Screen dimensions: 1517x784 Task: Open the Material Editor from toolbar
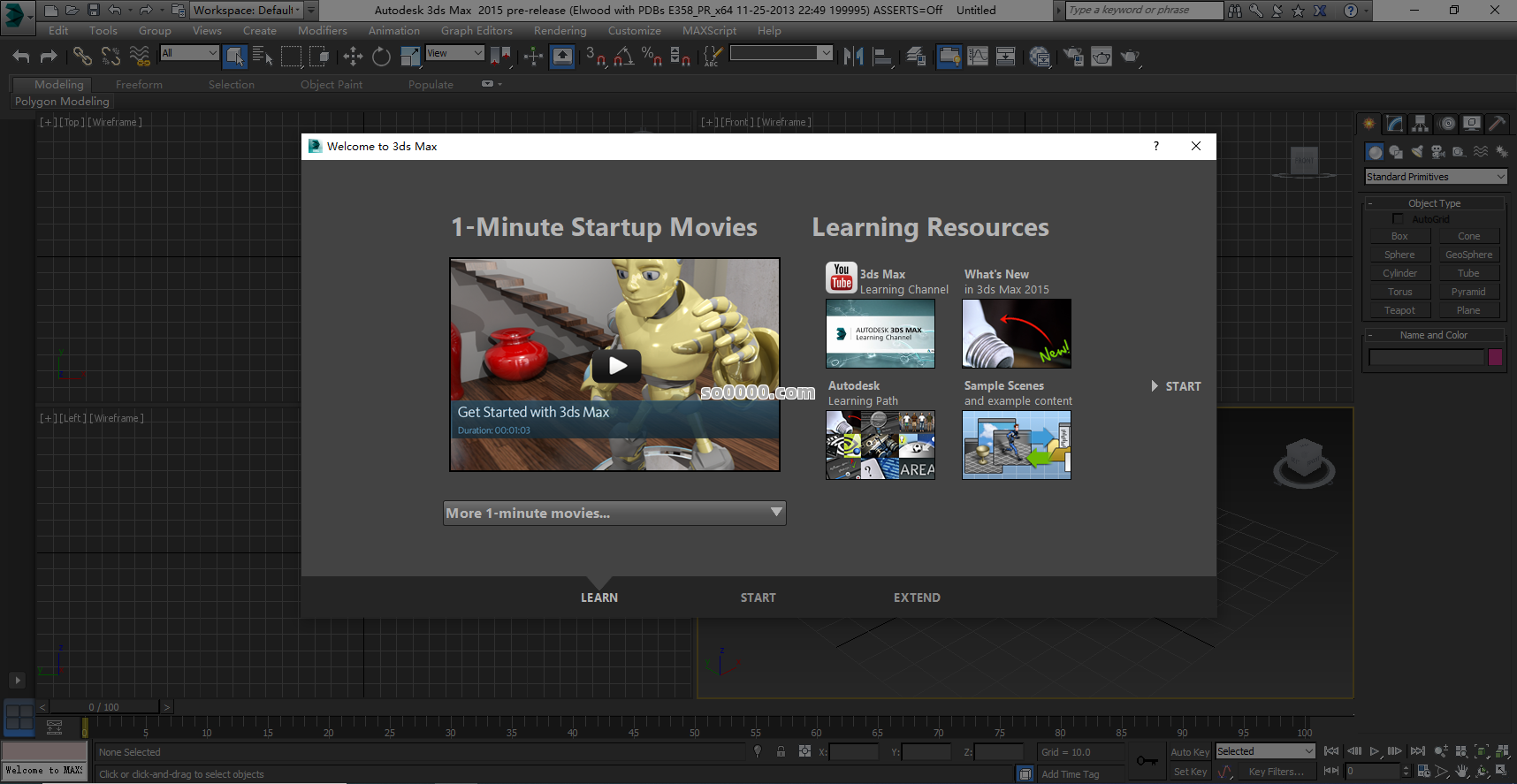coord(1040,57)
